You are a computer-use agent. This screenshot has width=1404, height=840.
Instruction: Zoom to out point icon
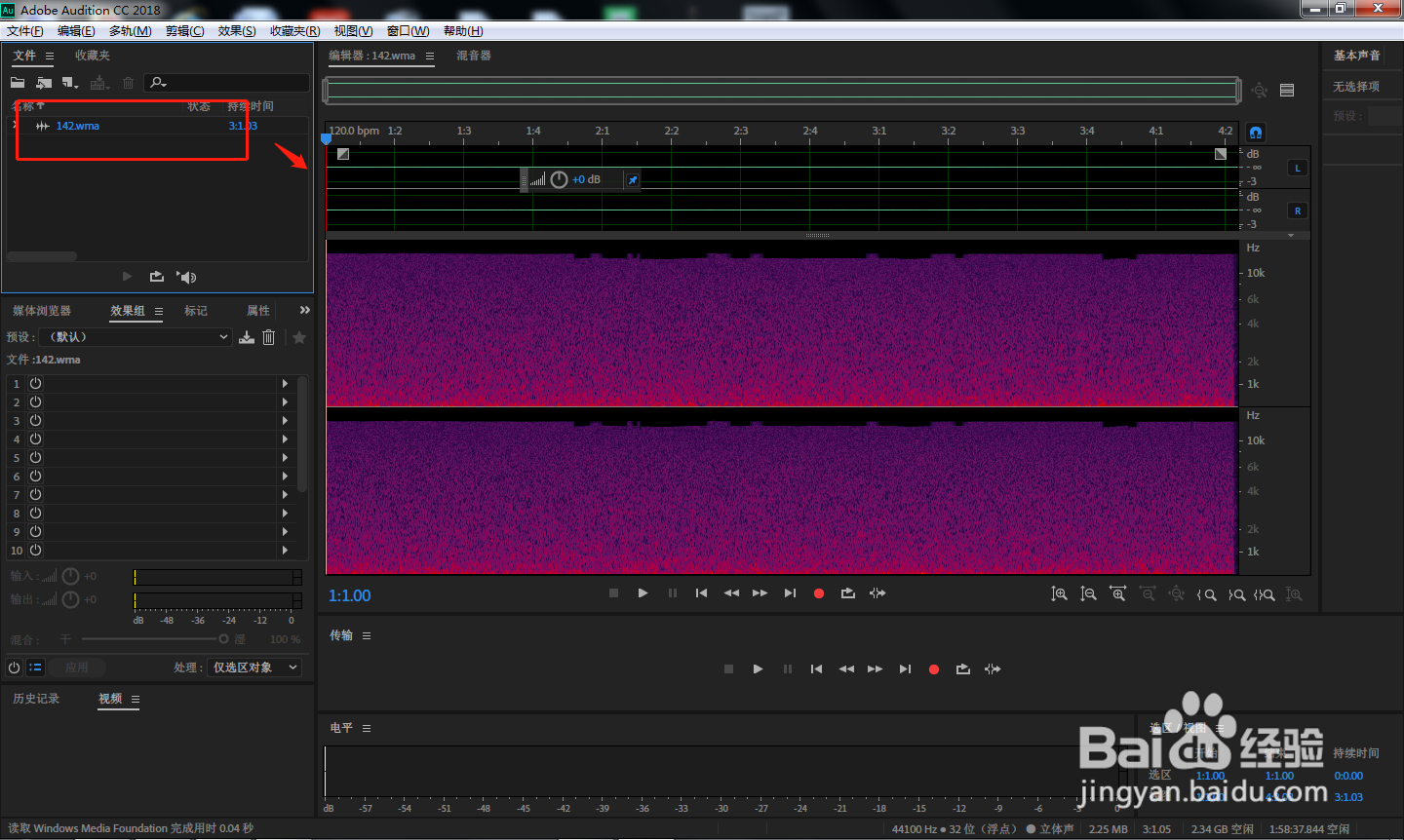point(1236,594)
